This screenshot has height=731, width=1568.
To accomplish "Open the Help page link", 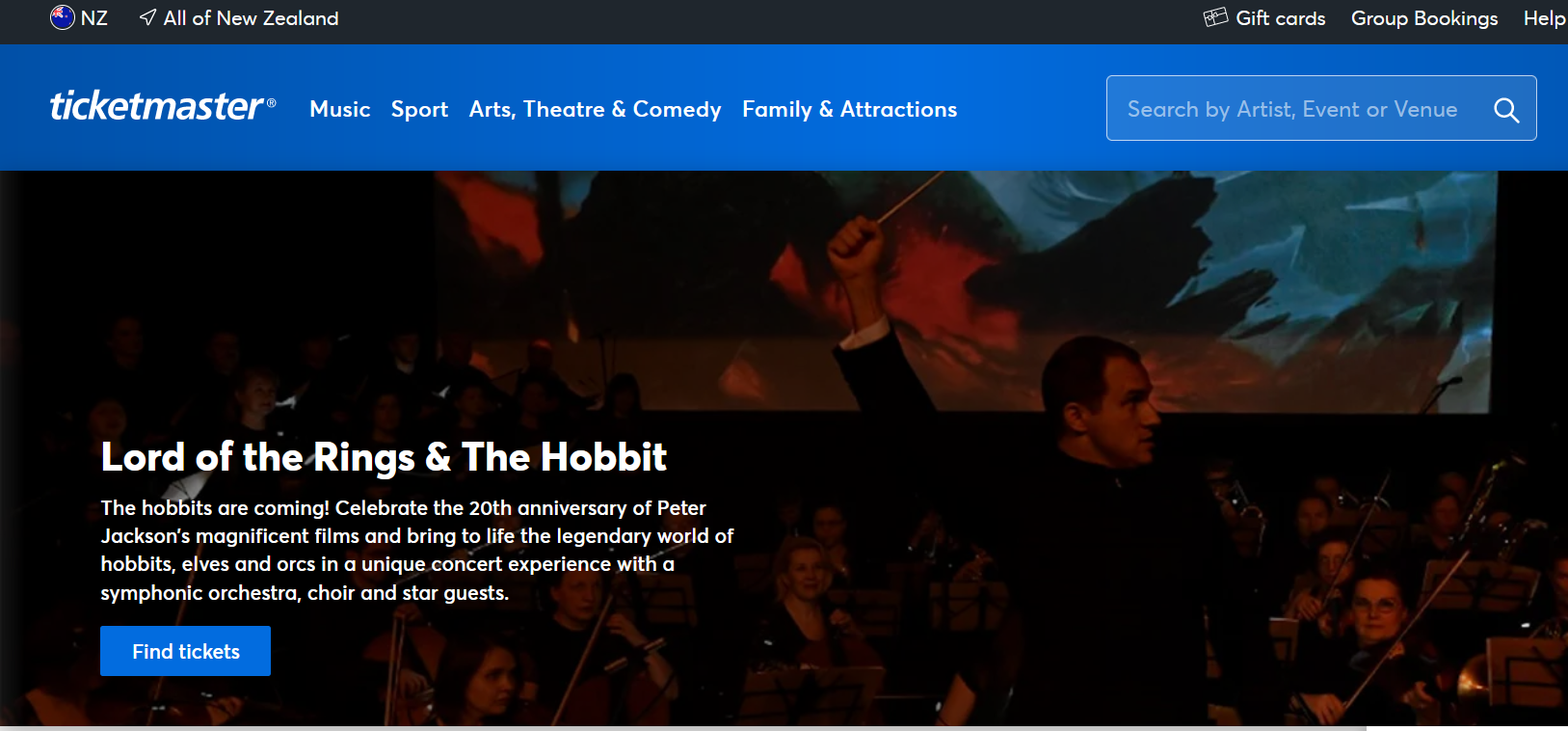I will coord(1543,18).
